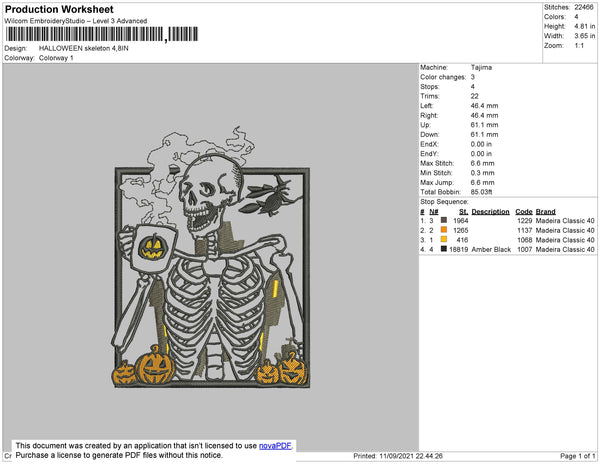Click the barcode under the worksheet header
The height and width of the screenshot is (464, 600).
coord(102,34)
